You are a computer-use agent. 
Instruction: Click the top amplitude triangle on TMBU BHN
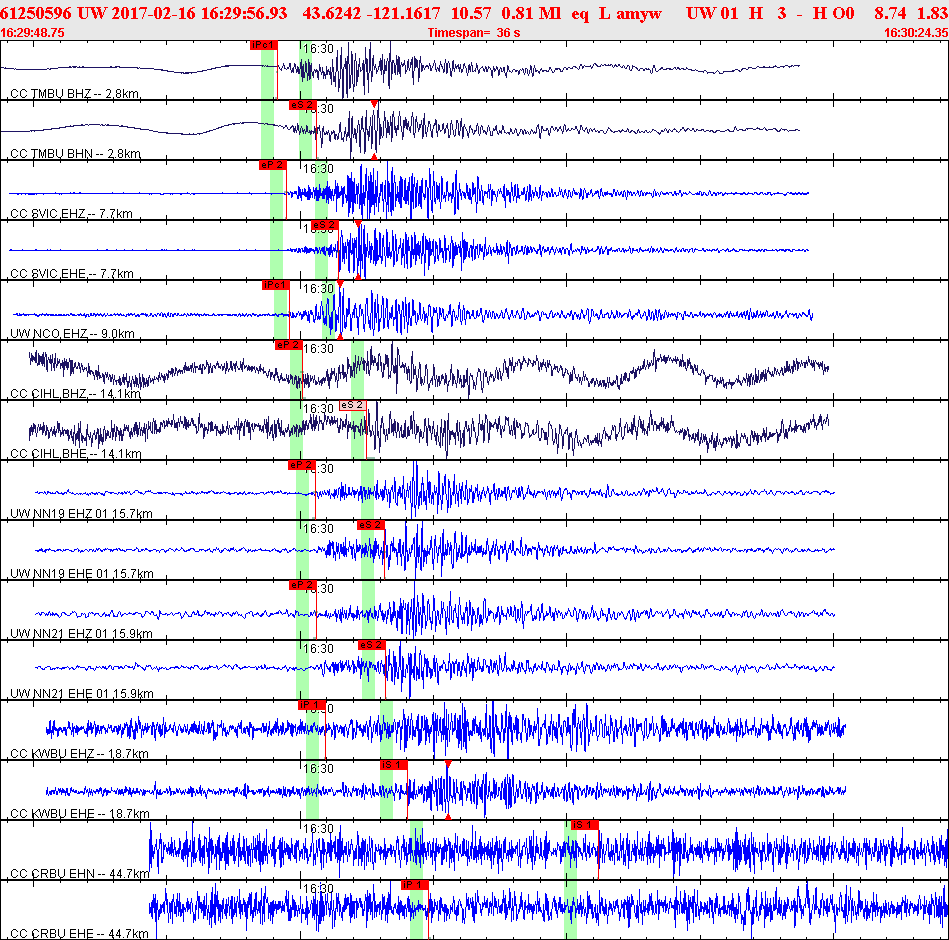pos(374,104)
